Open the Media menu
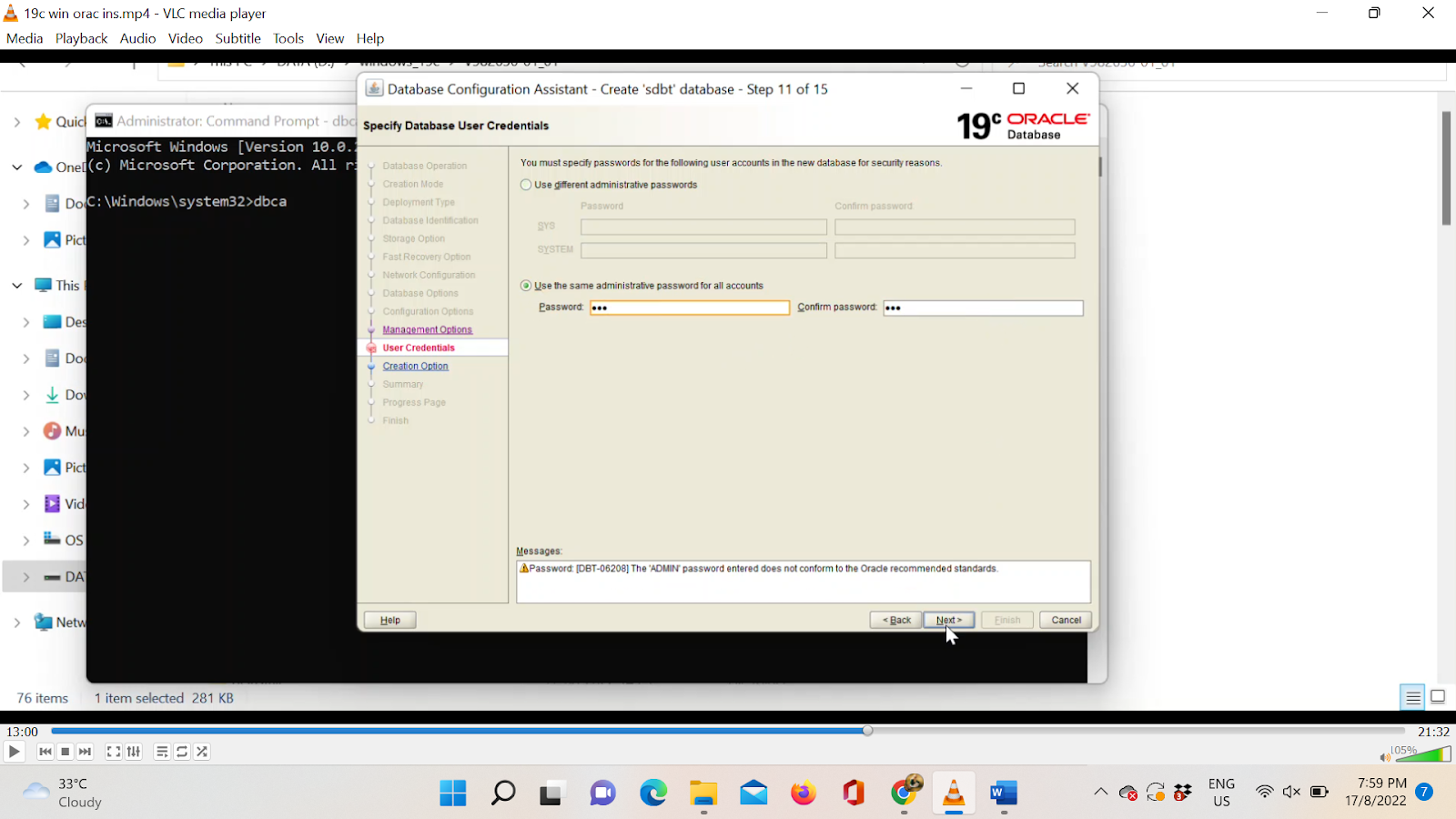The height and width of the screenshot is (819, 1456). click(x=25, y=38)
